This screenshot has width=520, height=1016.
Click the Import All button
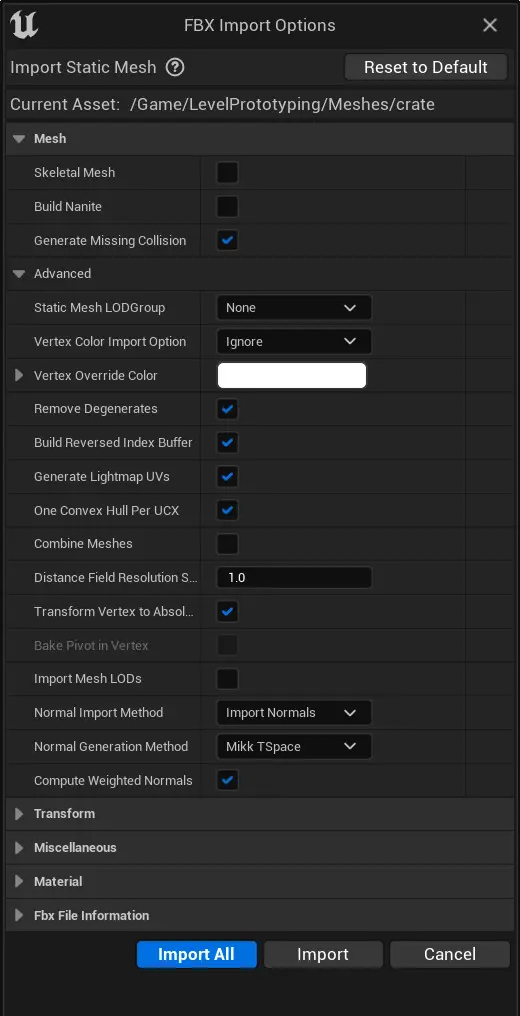(196, 954)
